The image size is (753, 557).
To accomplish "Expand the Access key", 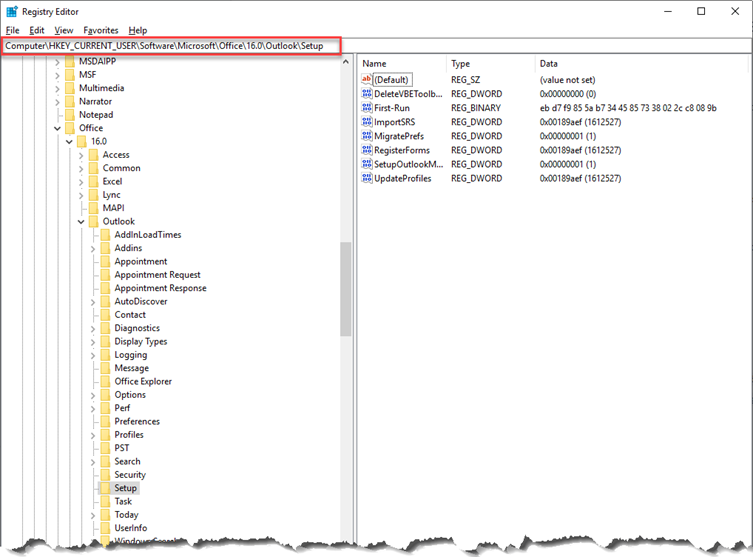I will (81, 155).
